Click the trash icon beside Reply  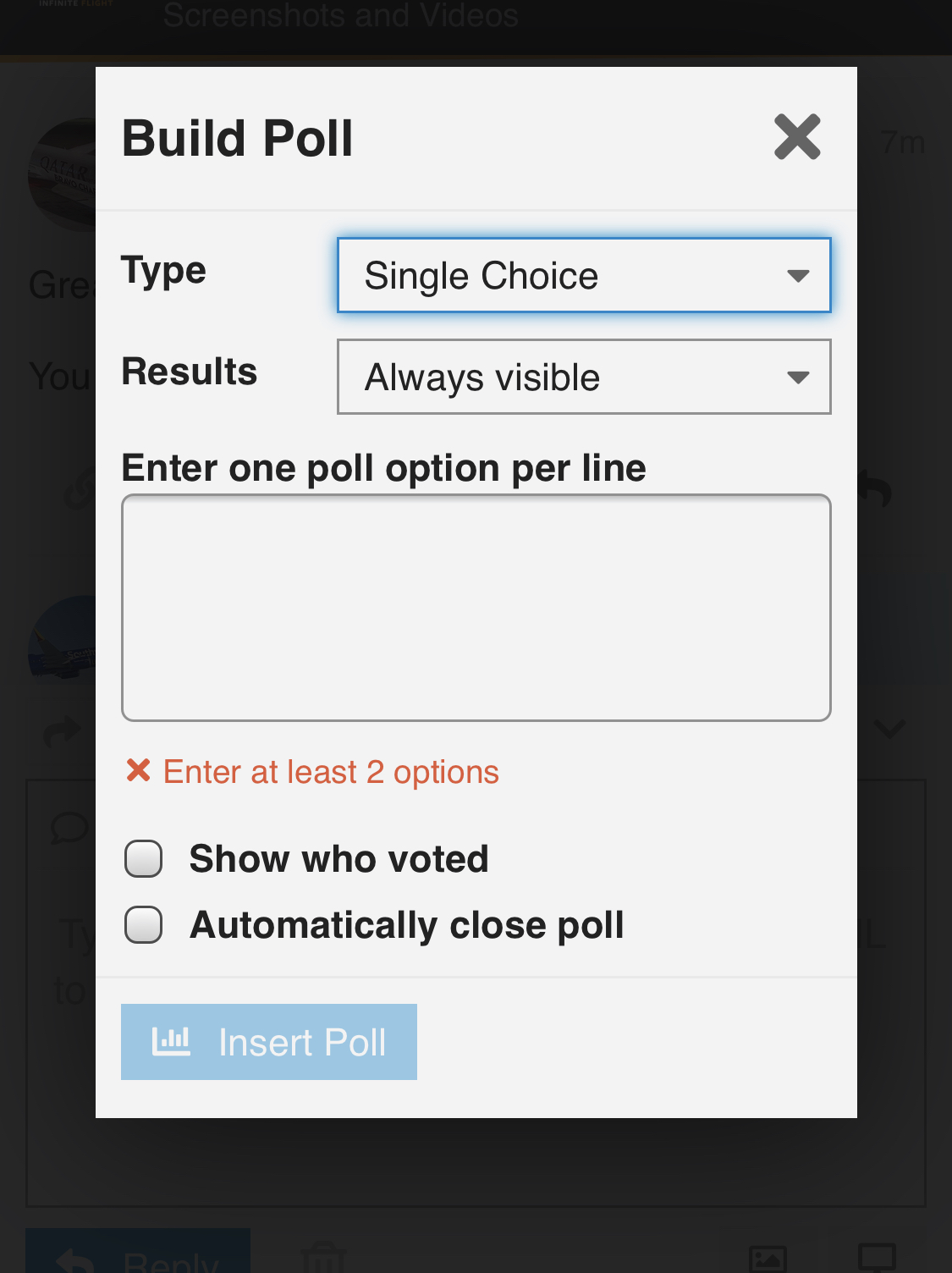(322, 1259)
